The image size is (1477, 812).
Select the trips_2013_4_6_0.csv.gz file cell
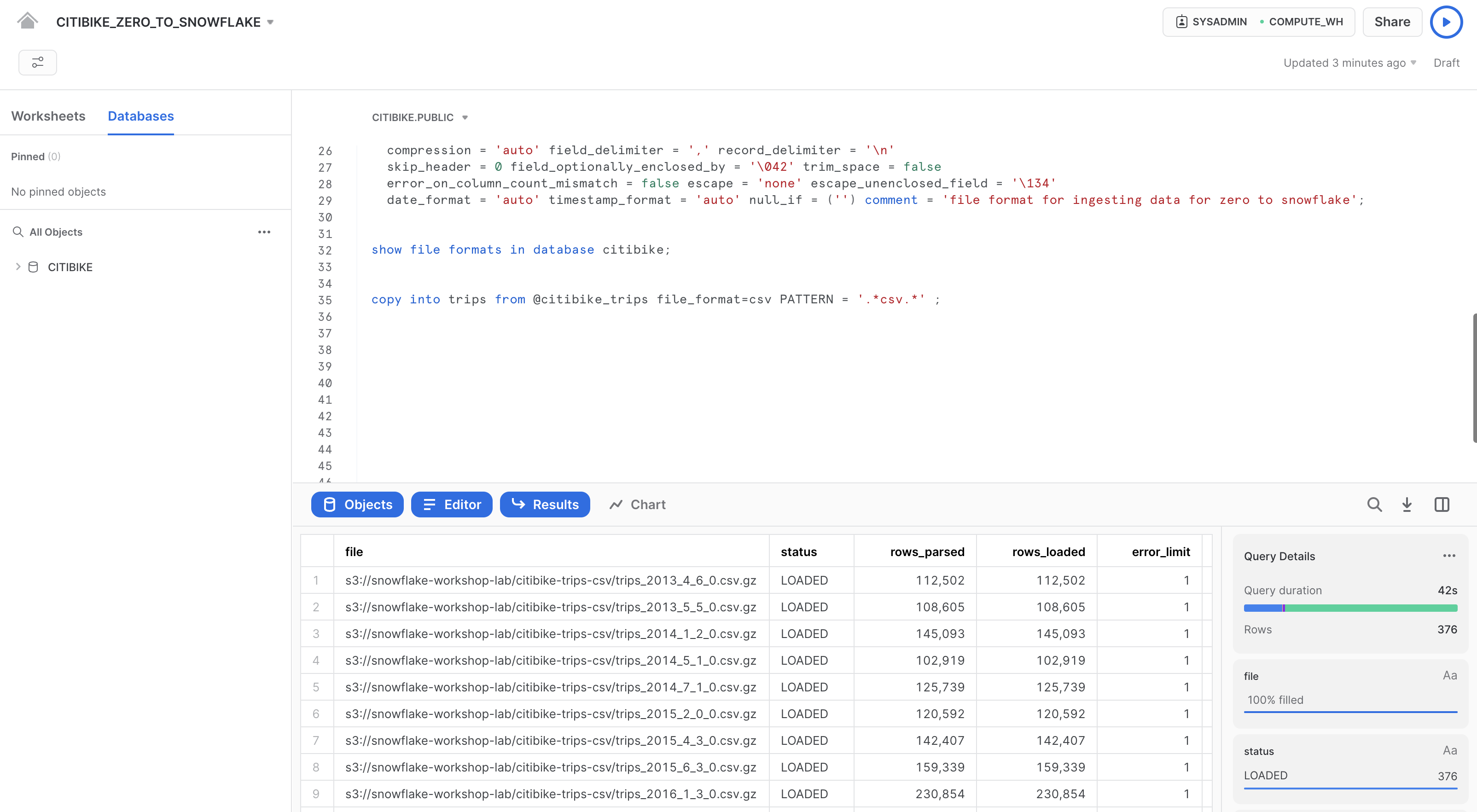pyautogui.click(x=551, y=580)
